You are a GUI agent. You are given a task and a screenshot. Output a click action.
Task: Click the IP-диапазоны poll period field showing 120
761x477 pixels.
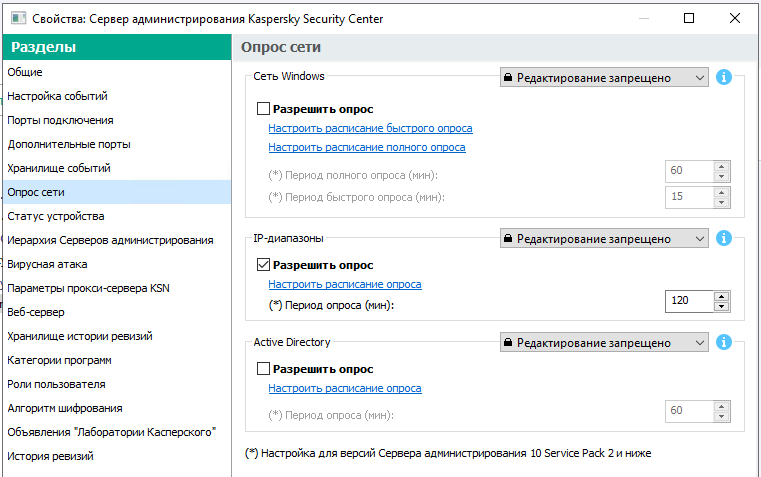click(688, 299)
